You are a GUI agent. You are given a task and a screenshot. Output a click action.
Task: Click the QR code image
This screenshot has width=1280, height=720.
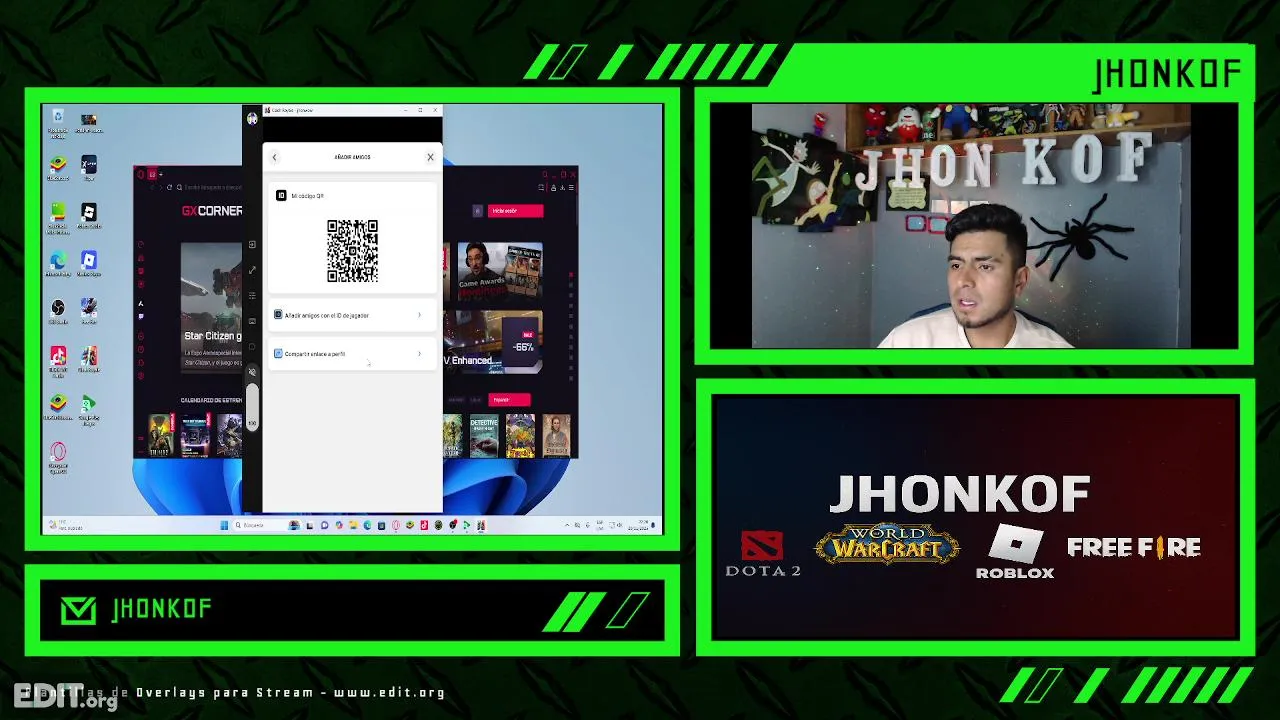352,251
